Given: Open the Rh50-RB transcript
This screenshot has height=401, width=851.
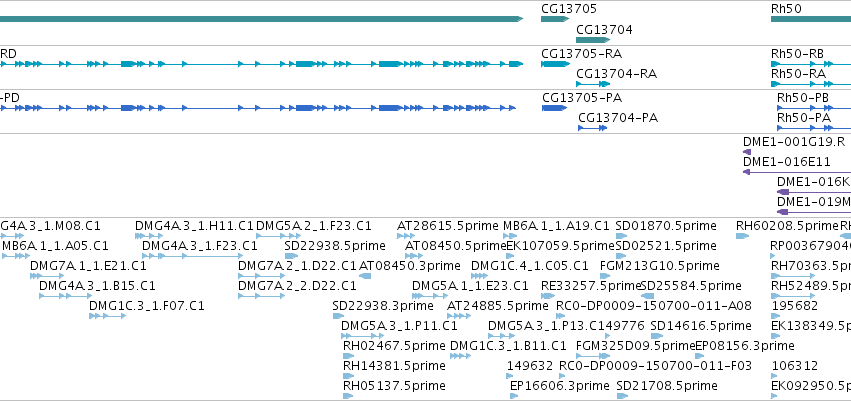Looking at the screenshot, I should click(x=811, y=64).
